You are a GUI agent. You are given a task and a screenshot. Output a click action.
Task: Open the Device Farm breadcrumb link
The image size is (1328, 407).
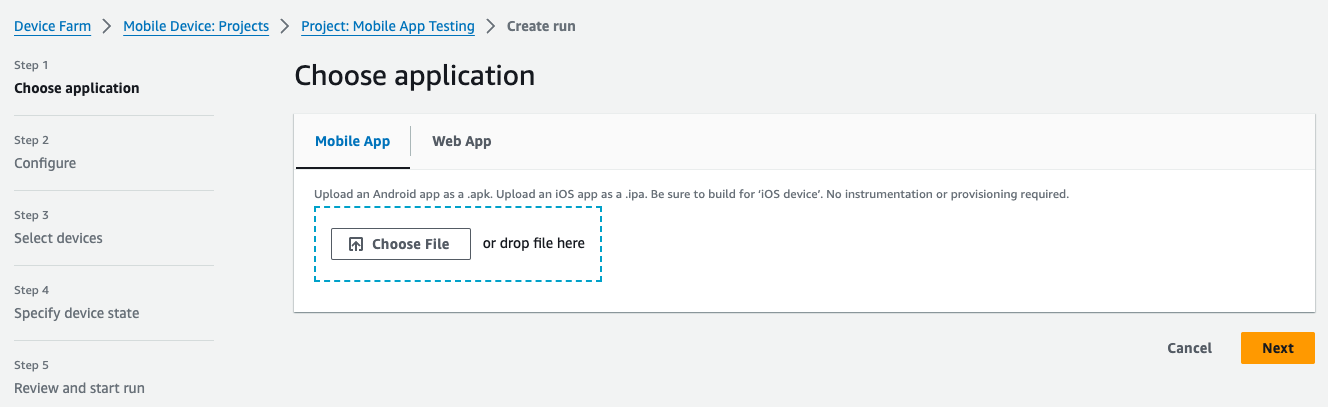pos(52,26)
